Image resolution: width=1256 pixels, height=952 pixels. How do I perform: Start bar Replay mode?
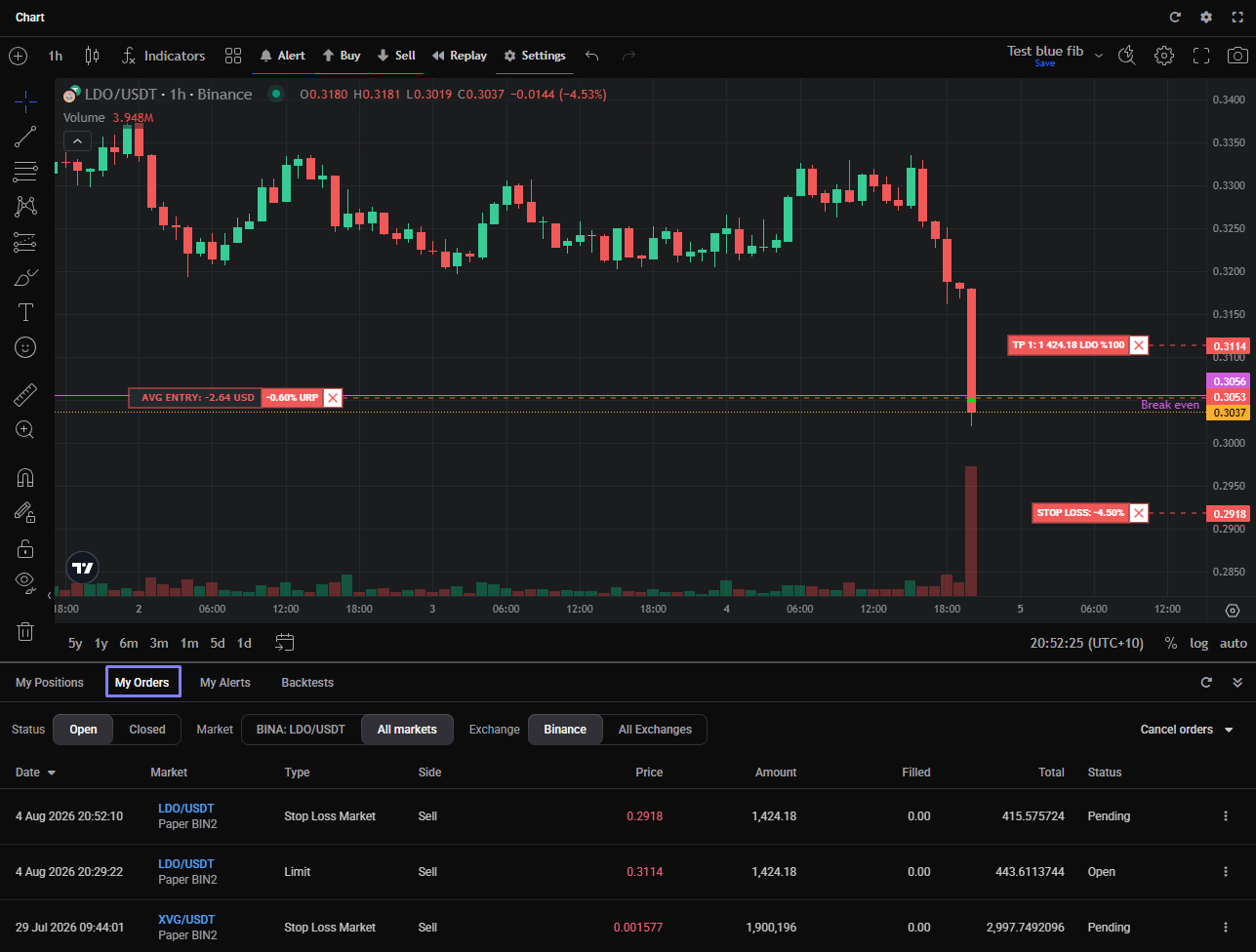click(460, 56)
